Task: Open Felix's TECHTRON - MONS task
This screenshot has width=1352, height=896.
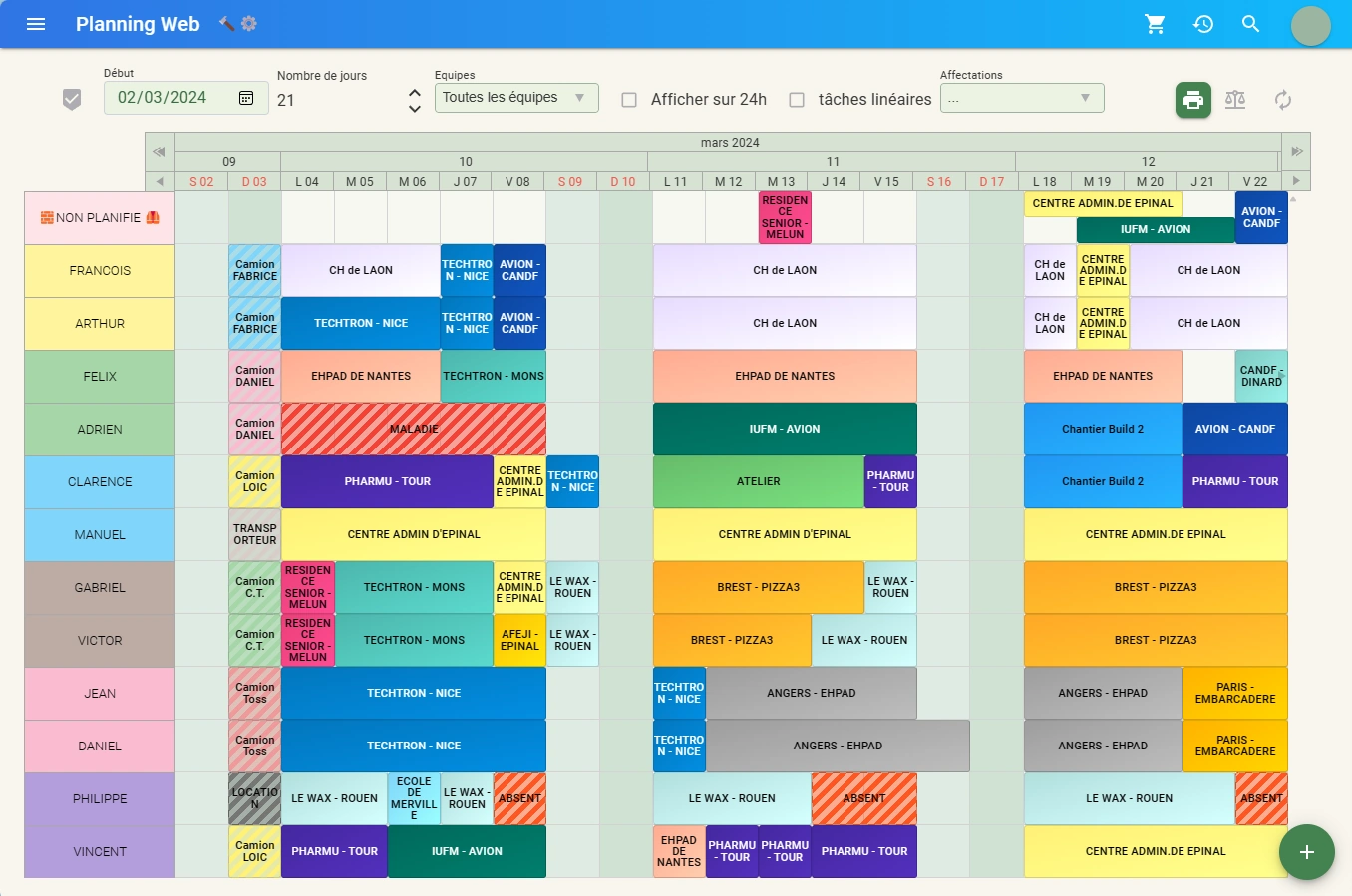Action: pos(493,377)
